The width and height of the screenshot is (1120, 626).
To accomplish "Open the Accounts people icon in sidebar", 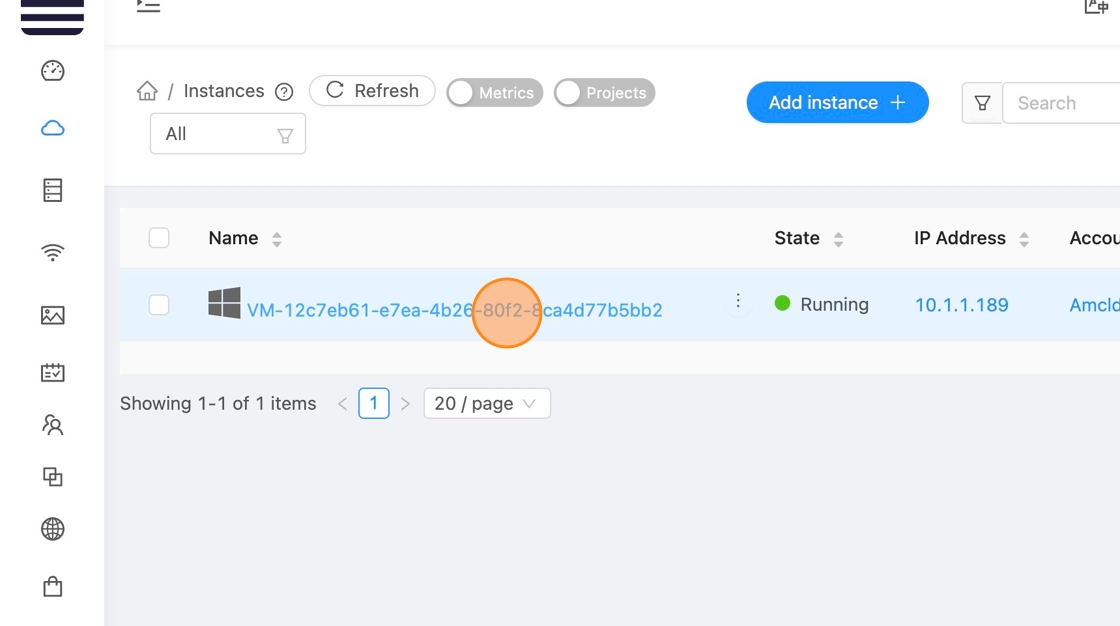I will click(x=53, y=426).
